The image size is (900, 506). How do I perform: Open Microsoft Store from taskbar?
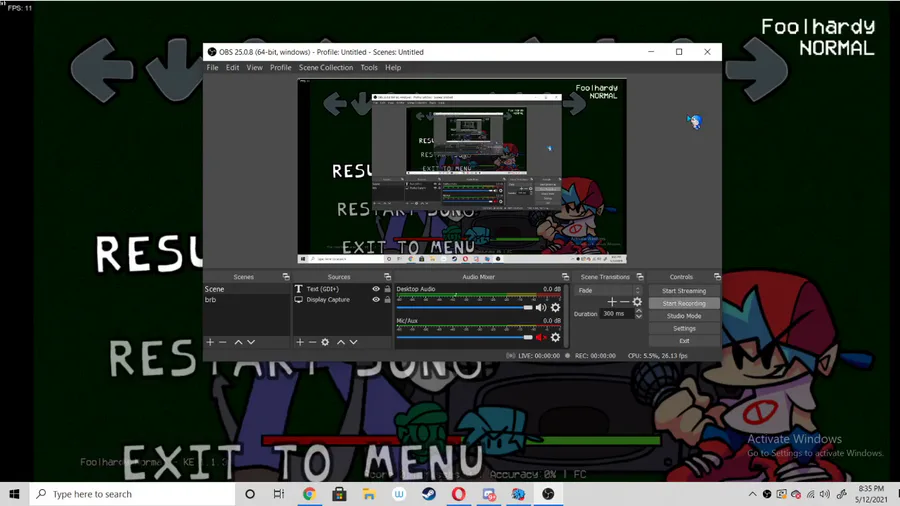339,494
